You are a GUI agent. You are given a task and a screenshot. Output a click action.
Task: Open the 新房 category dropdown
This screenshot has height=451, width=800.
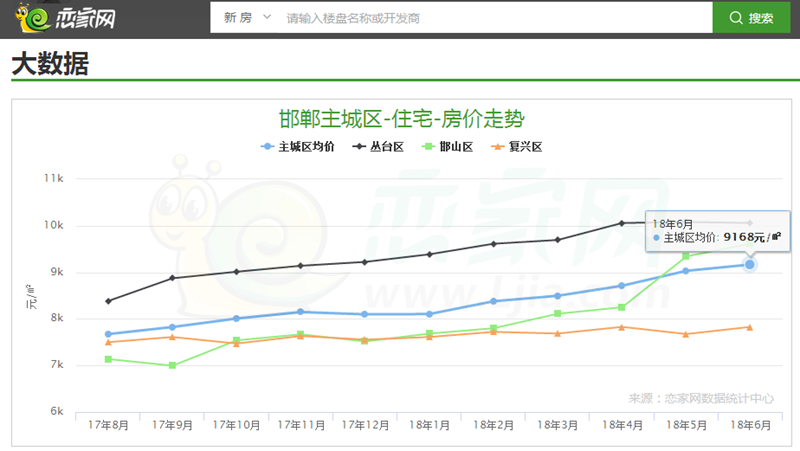(x=247, y=18)
